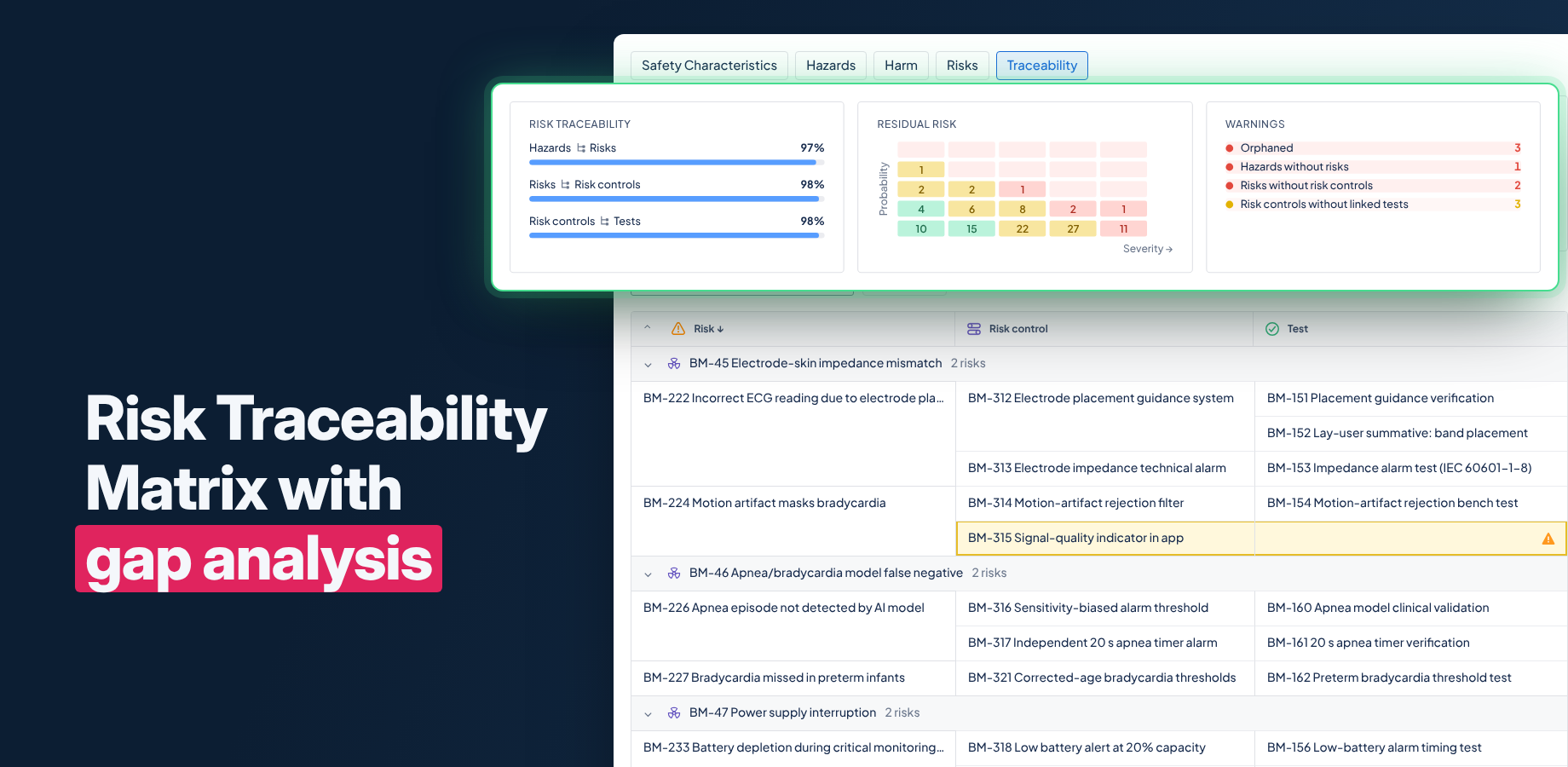Open control BM-321 Corrected-age bradycardia thresholds
The width and height of the screenshot is (1568, 767).
click(1102, 678)
